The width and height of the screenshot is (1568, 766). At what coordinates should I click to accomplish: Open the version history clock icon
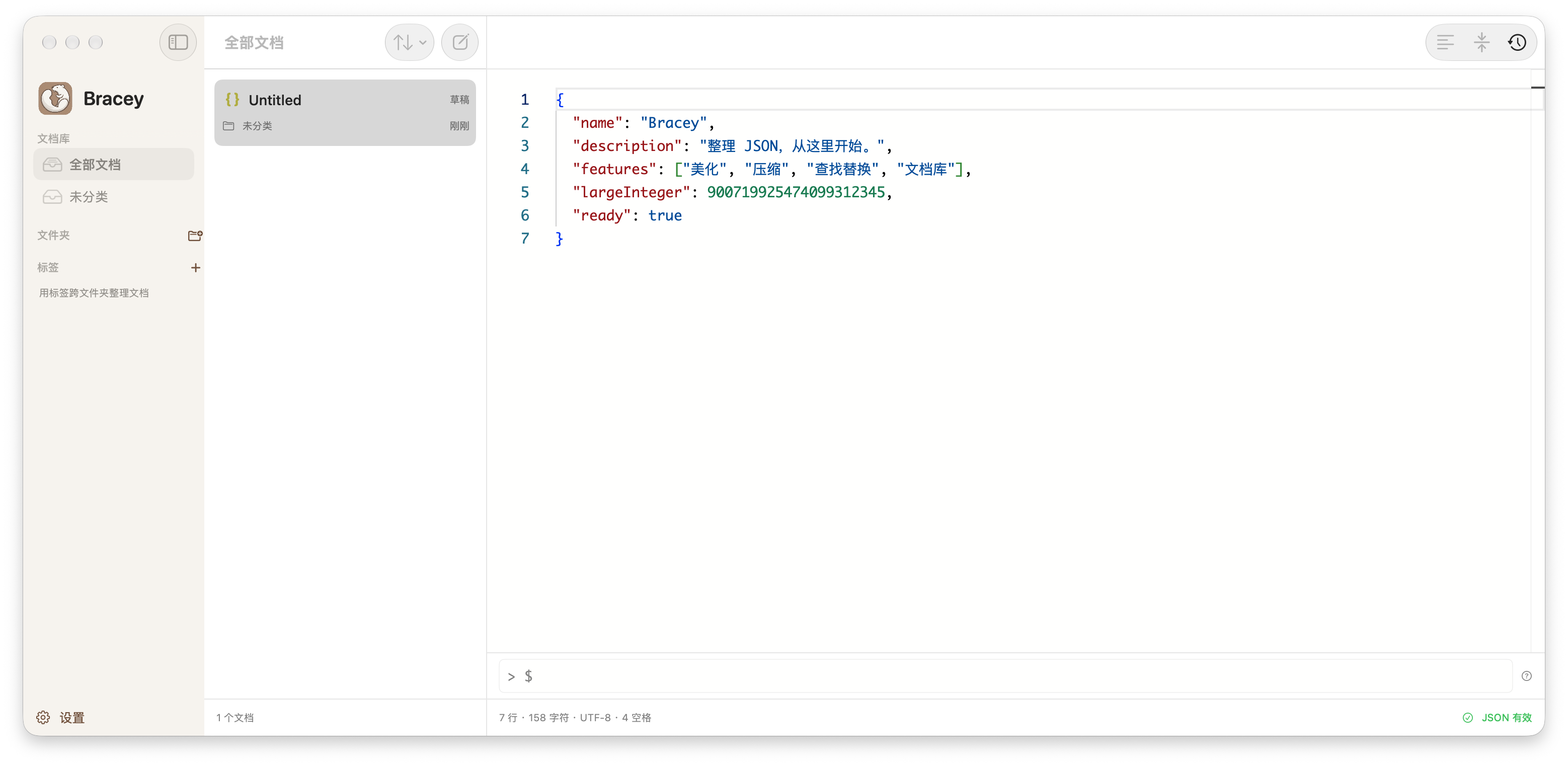point(1517,43)
